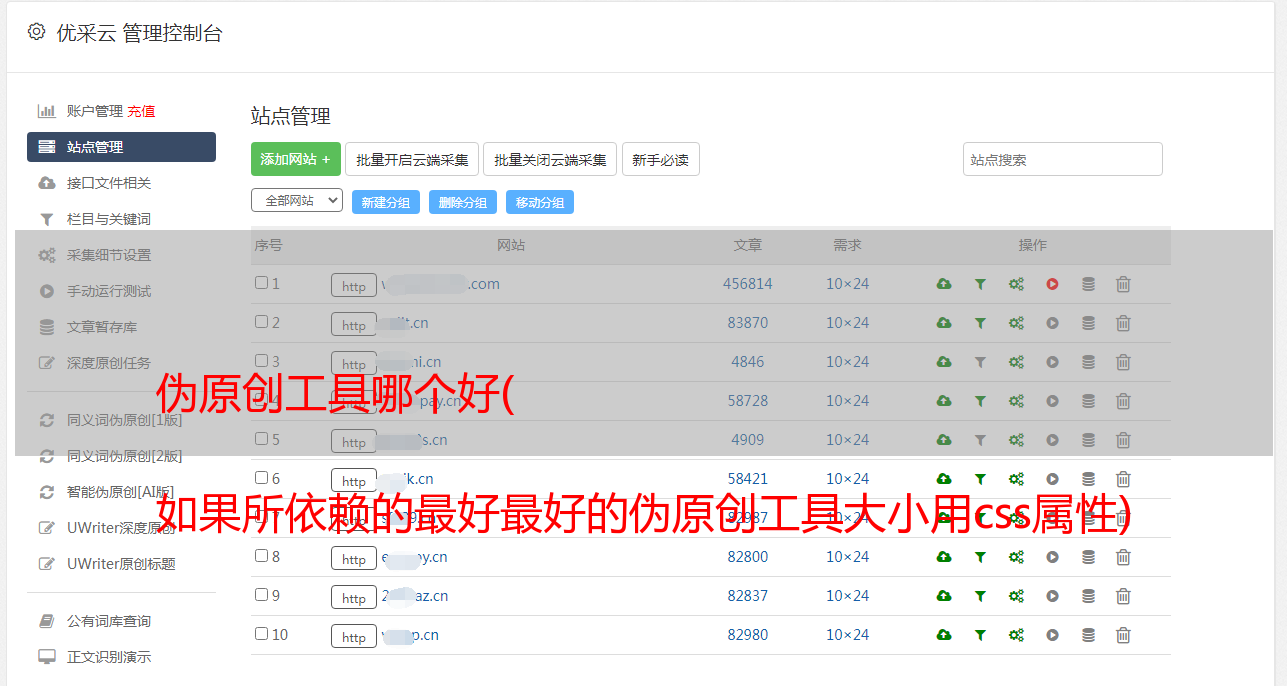Image resolution: width=1287 pixels, height=686 pixels.
Task: Click the trash icon in row 6
Action: point(1123,479)
